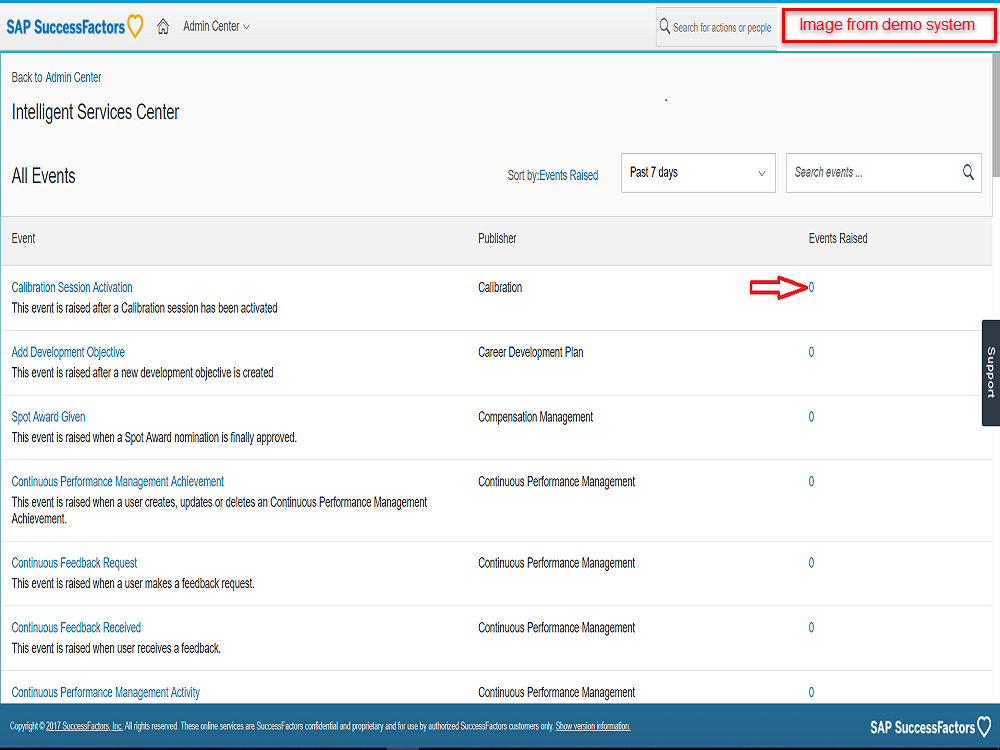This screenshot has width=1000, height=750.
Task: Open Add Development Objective event
Action: pyautogui.click(x=68, y=352)
